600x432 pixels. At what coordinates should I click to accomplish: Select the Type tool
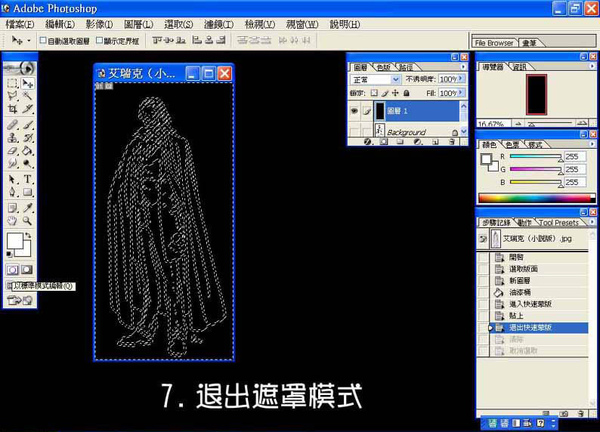[x=27, y=179]
